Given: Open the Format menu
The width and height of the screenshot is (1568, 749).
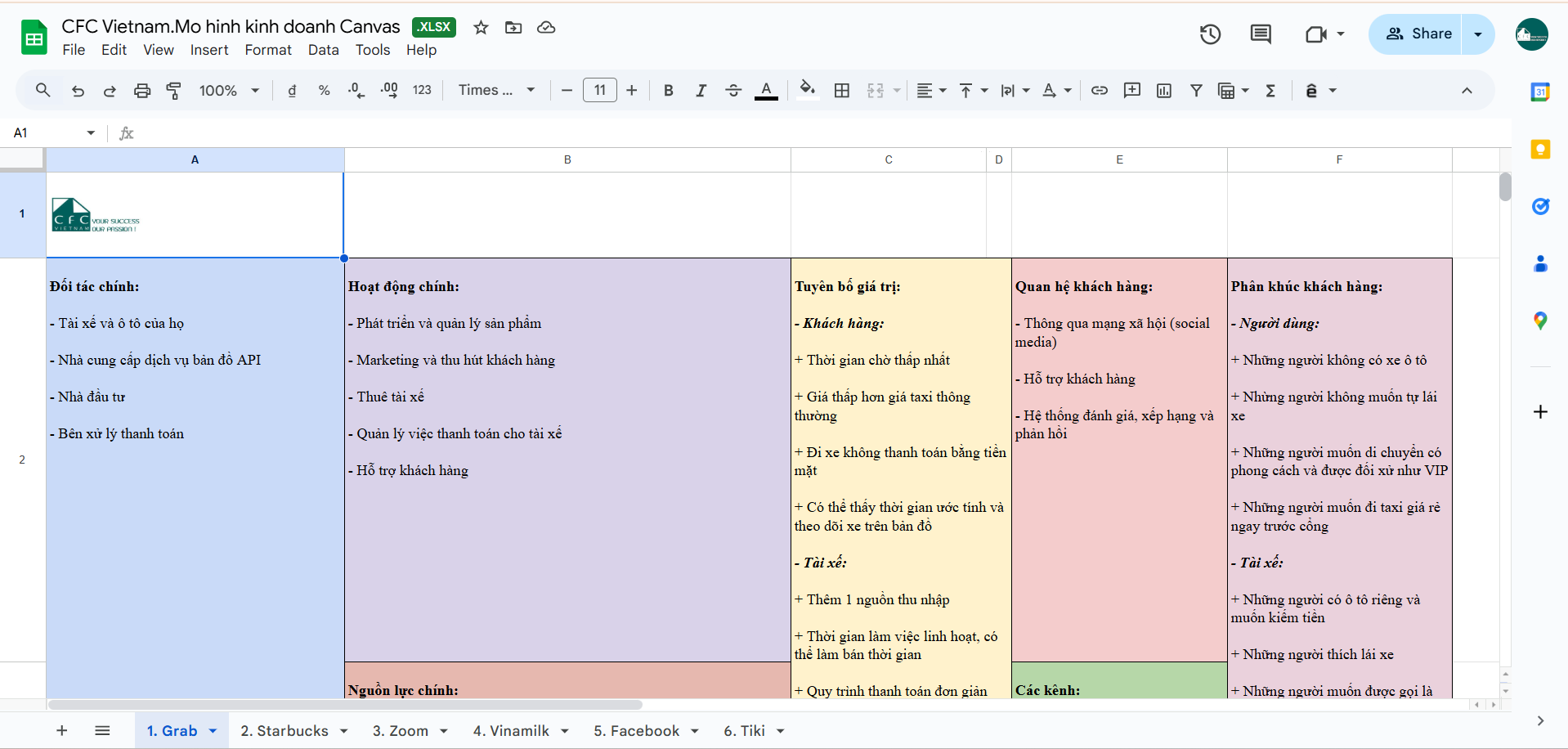Looking at the screenshot, I should pyautogui.click(x=268, y=50).
